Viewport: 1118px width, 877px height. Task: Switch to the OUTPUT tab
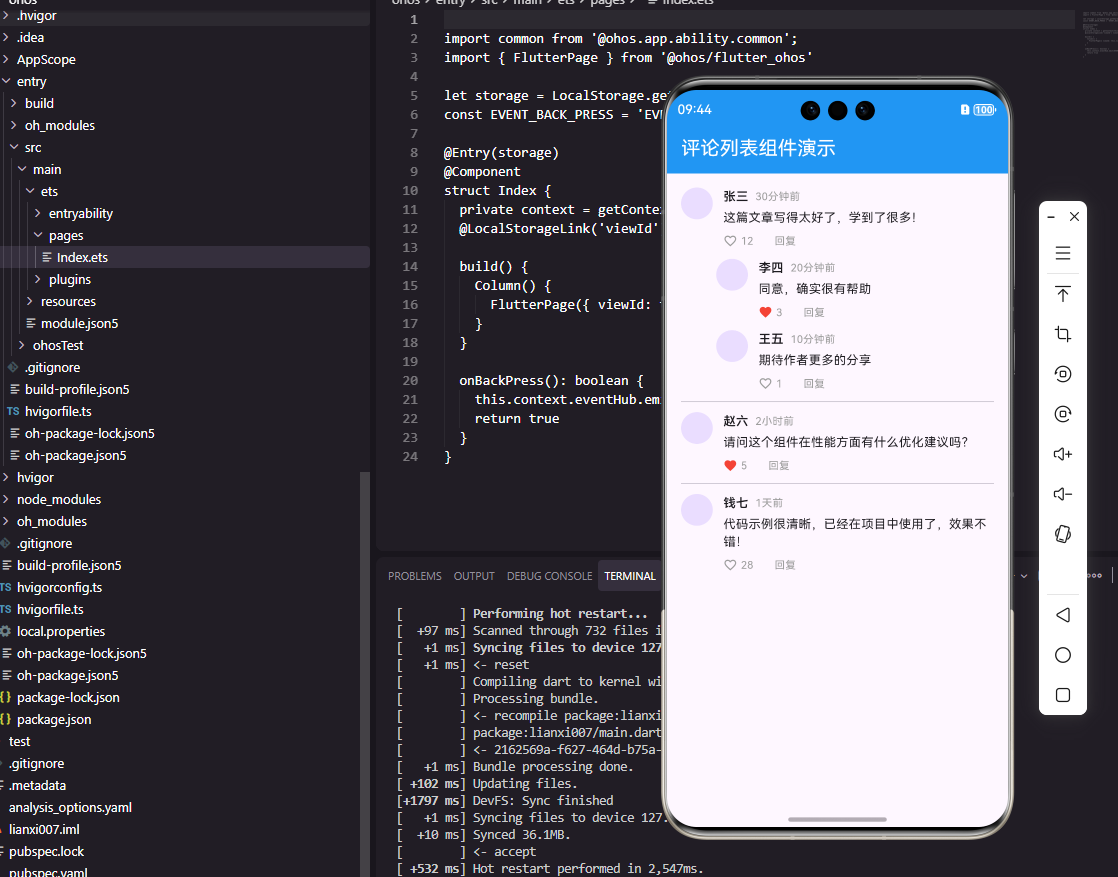[473, 575]
